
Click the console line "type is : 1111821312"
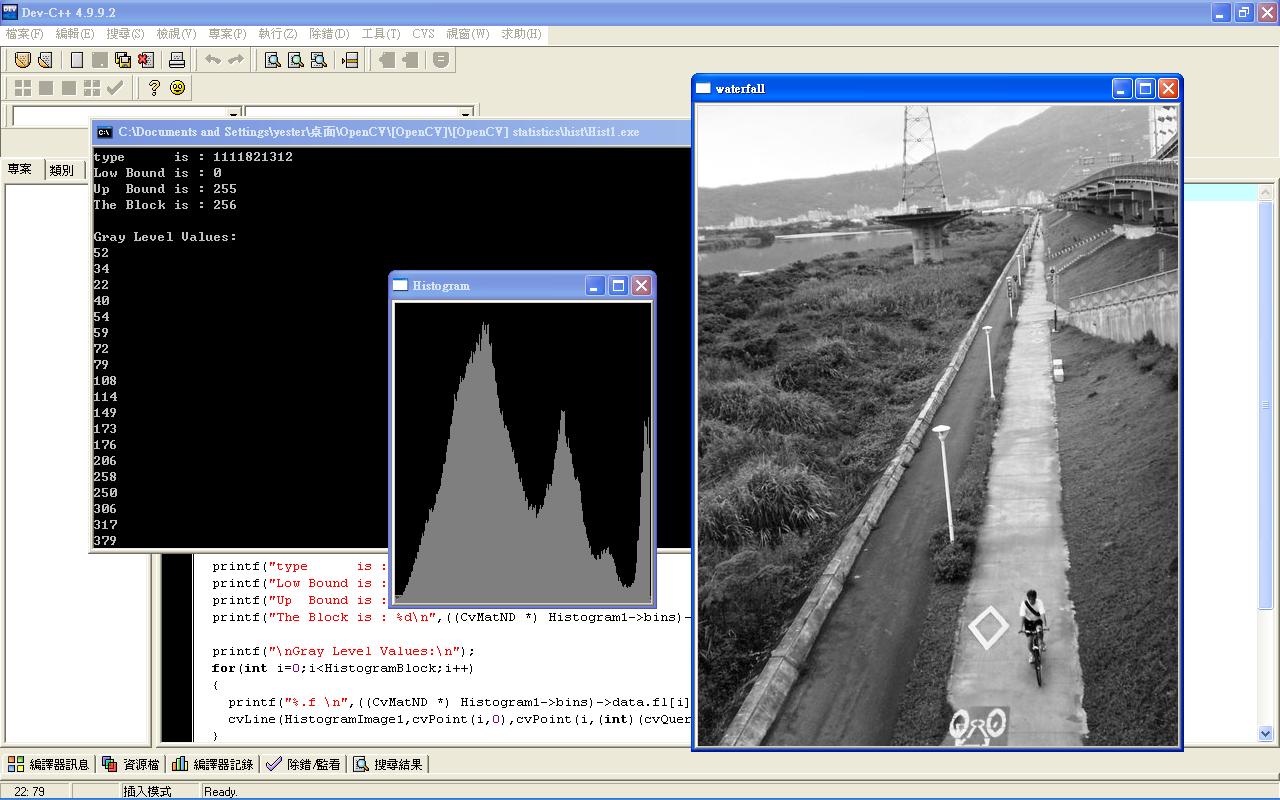[x=193, y=157]
